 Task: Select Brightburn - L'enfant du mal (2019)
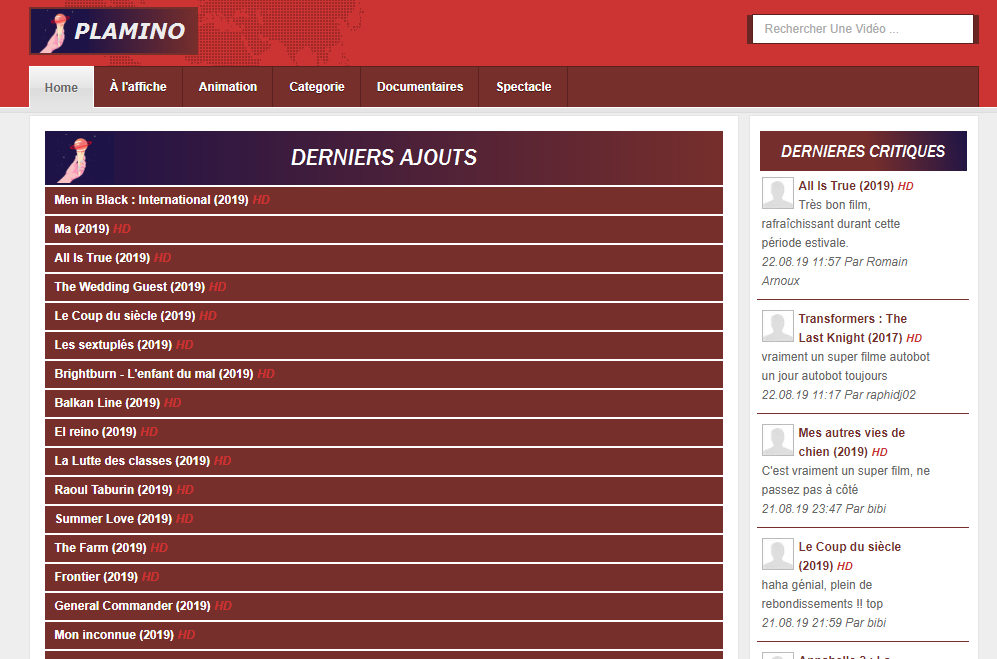click(x=384, y=374)
